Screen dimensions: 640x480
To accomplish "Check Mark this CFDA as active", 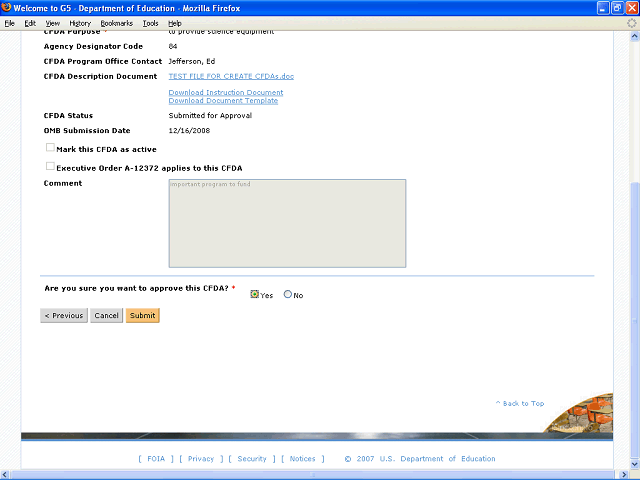I will [50, 147].
